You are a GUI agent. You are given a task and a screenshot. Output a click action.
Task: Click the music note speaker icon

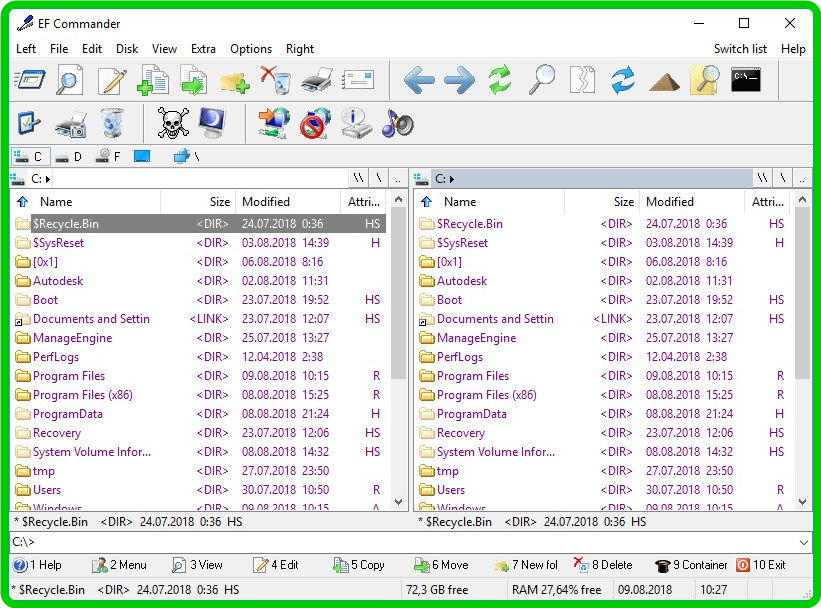pyautogui.click(x=398, y=124)
